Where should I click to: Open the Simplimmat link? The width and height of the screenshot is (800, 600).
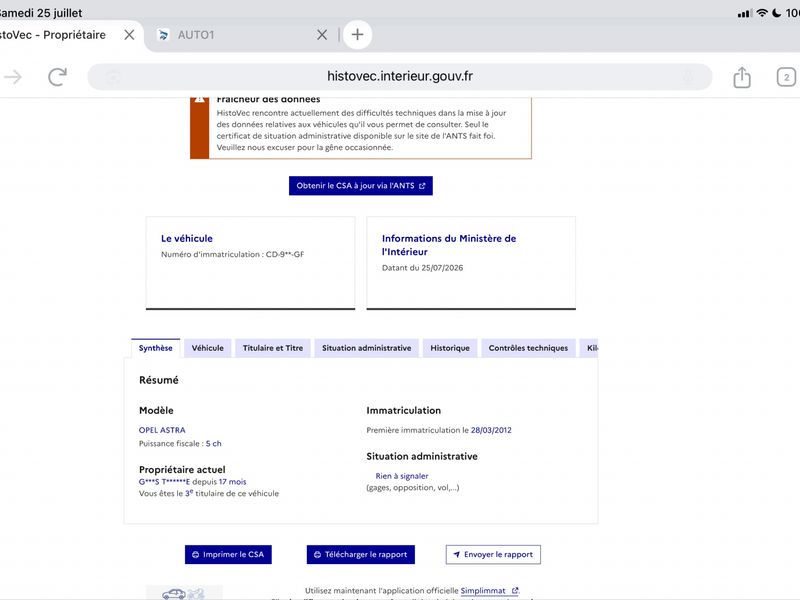coord(489,591)
